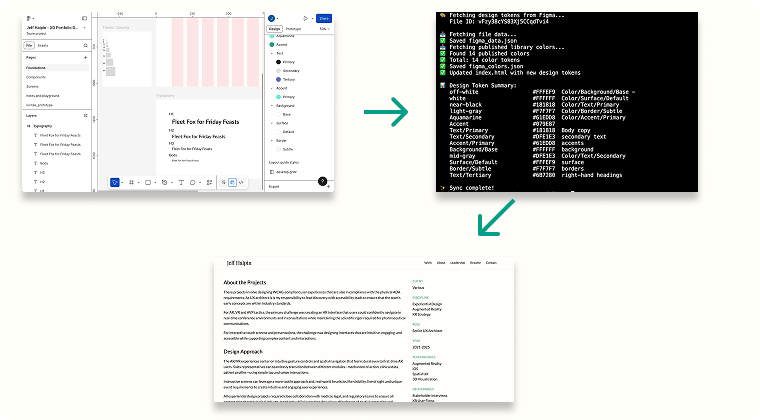The image size is (760, 420).
Task: Open the Frame tool dropdown arrow
Action: click(x=139, y=183)
